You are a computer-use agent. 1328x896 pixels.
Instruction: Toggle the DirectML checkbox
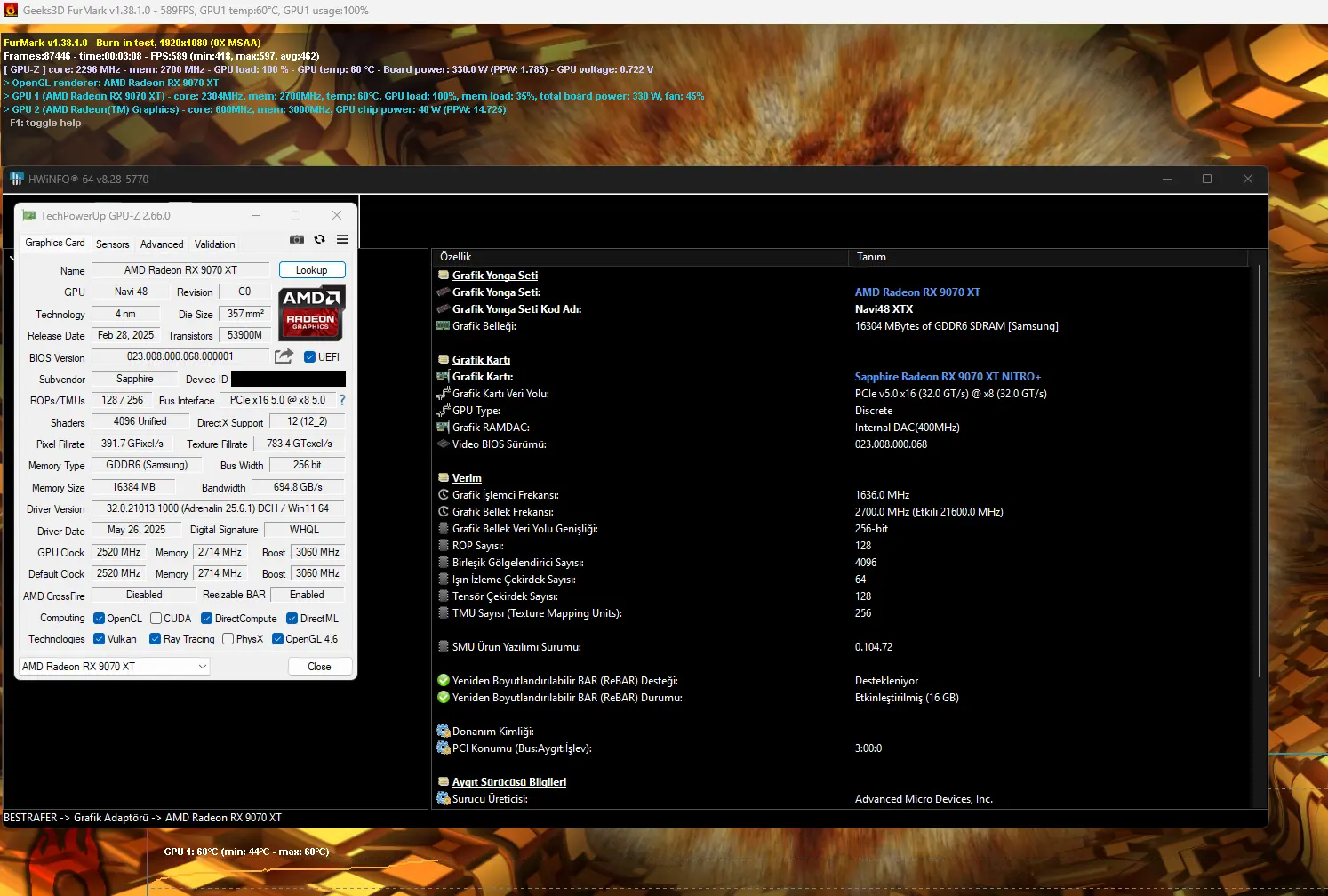[292, 618]
